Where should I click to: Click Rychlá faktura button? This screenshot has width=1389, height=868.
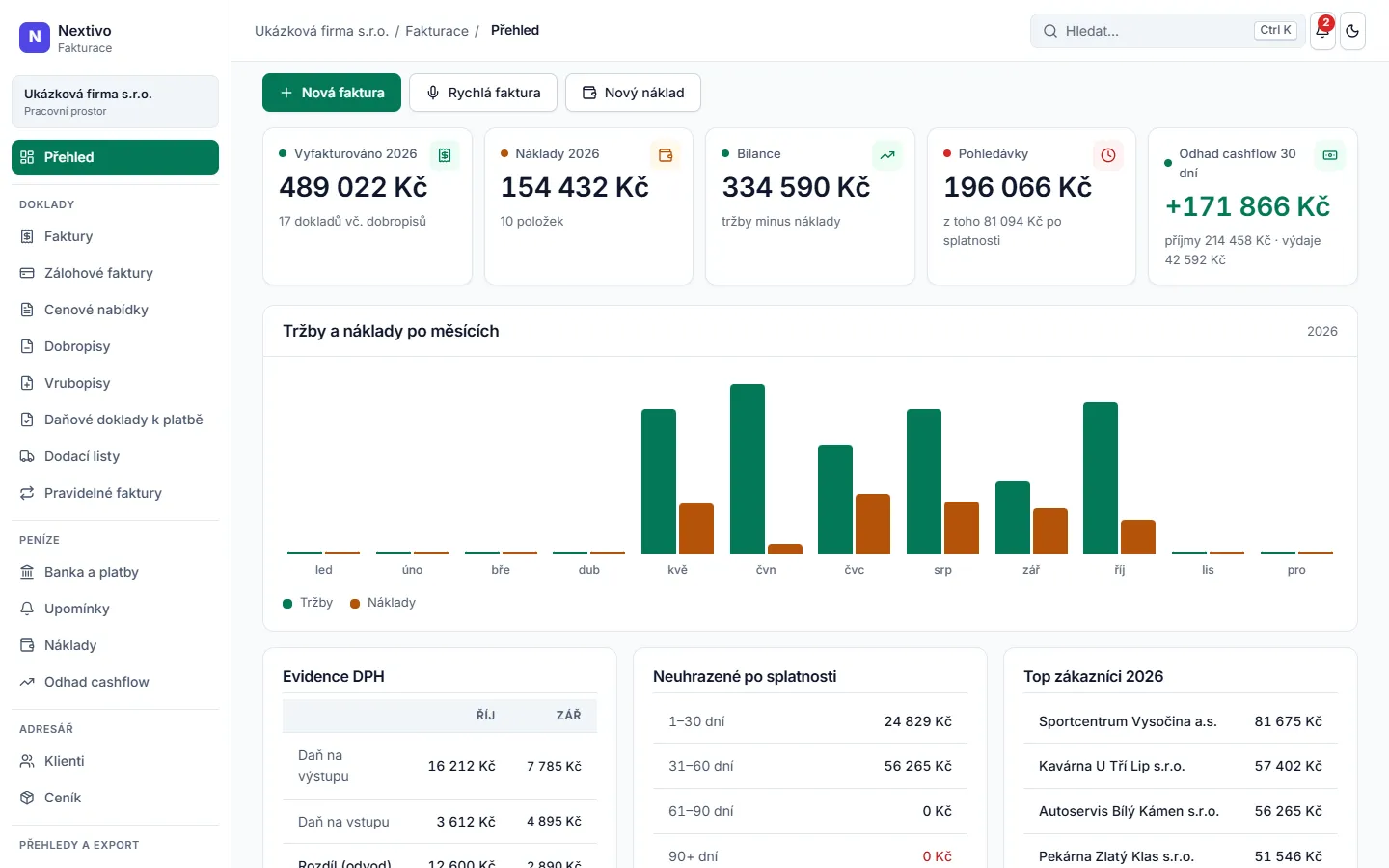click(x=483, y=93)
